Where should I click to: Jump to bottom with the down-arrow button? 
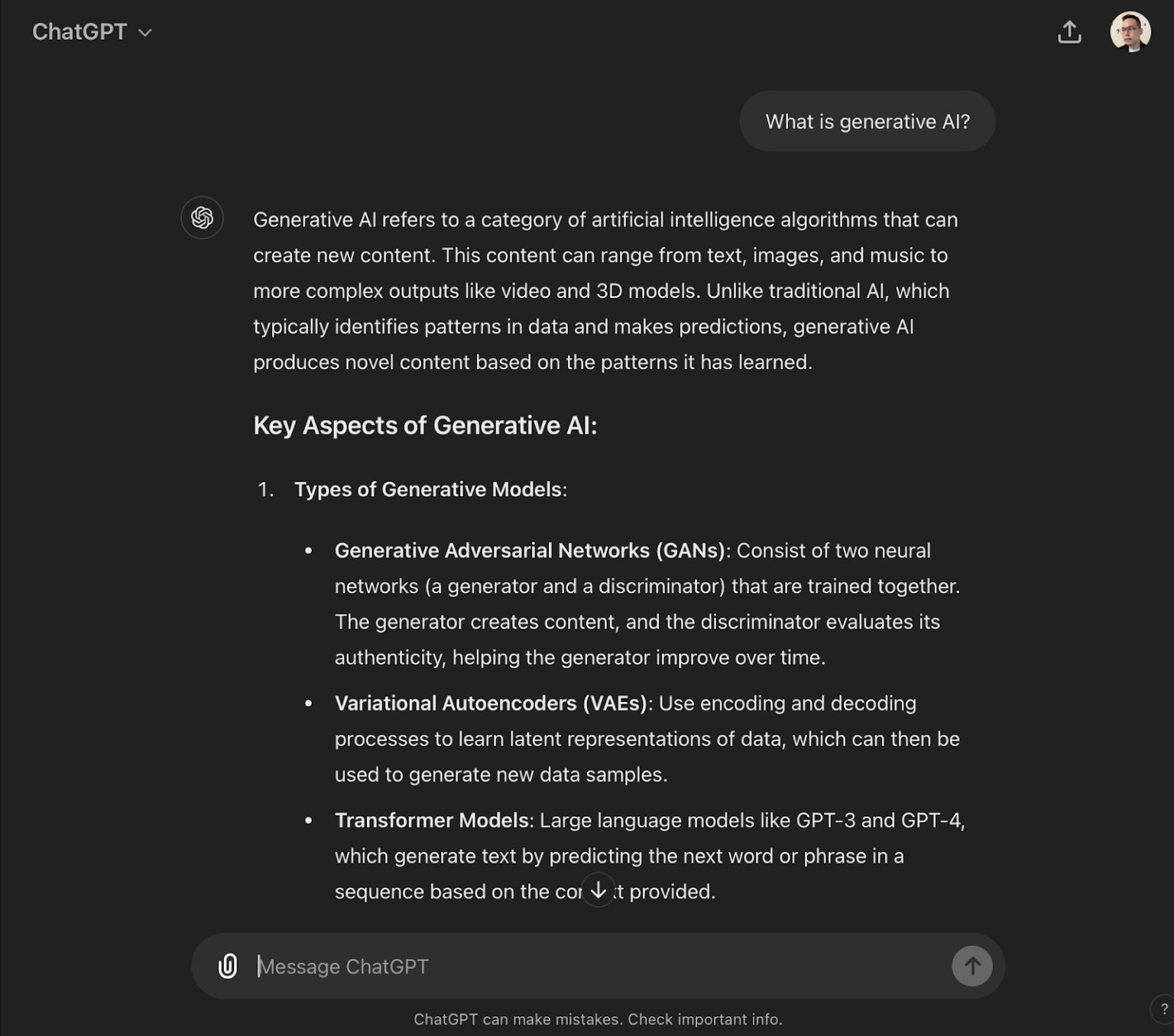[x=598, y=890]
